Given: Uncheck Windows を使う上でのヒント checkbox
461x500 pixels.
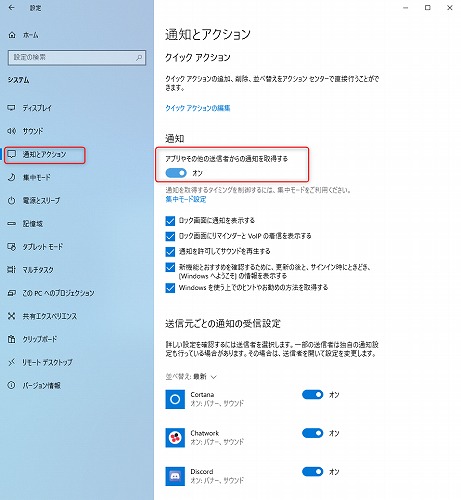Looking at the screenshot, I should 170,288.
